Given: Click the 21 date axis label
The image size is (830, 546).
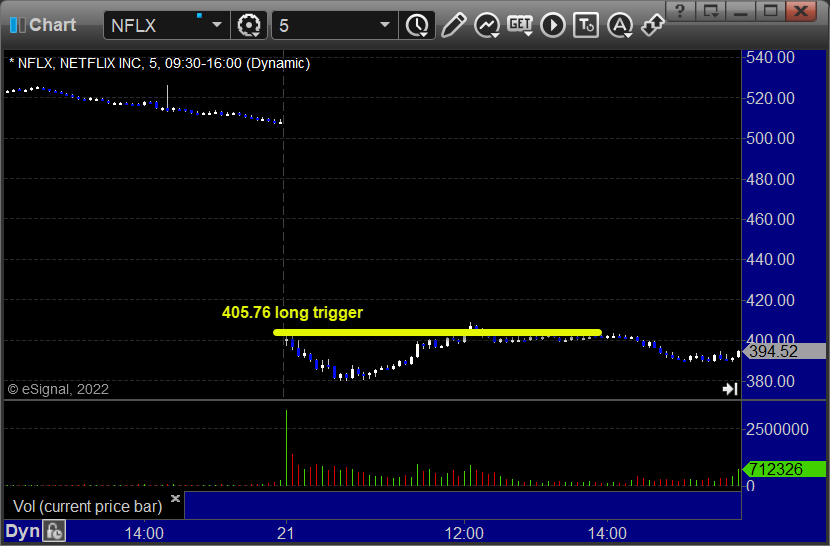Looking at the screenshot, I should (285, 533).
